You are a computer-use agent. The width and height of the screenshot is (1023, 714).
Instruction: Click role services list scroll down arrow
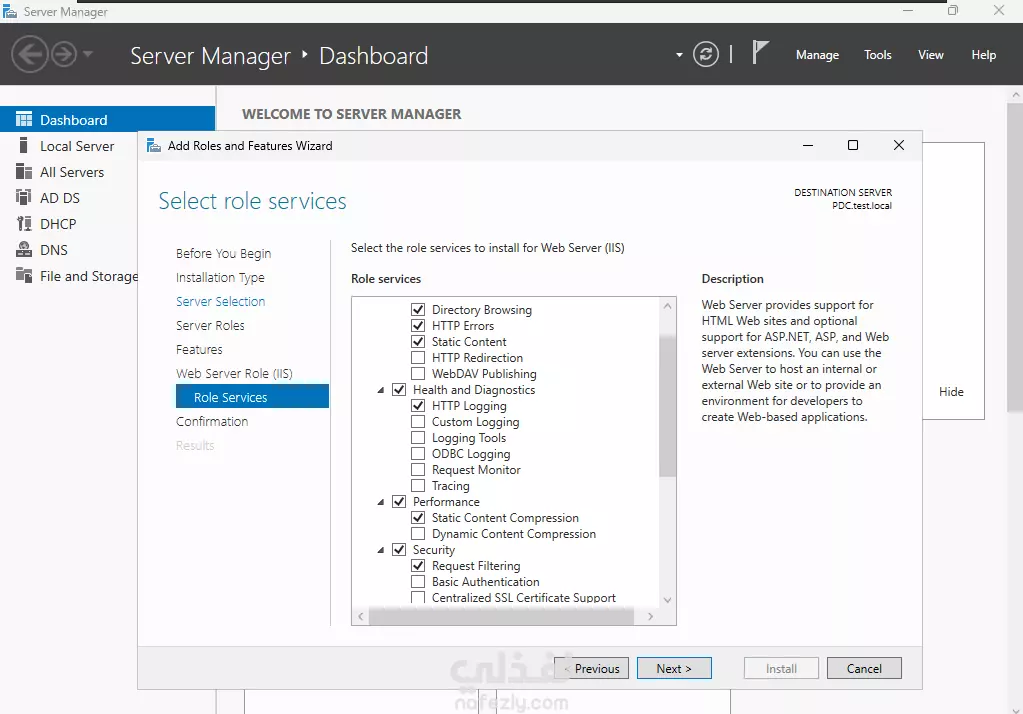pyautogui.click(x=667, y=600)
